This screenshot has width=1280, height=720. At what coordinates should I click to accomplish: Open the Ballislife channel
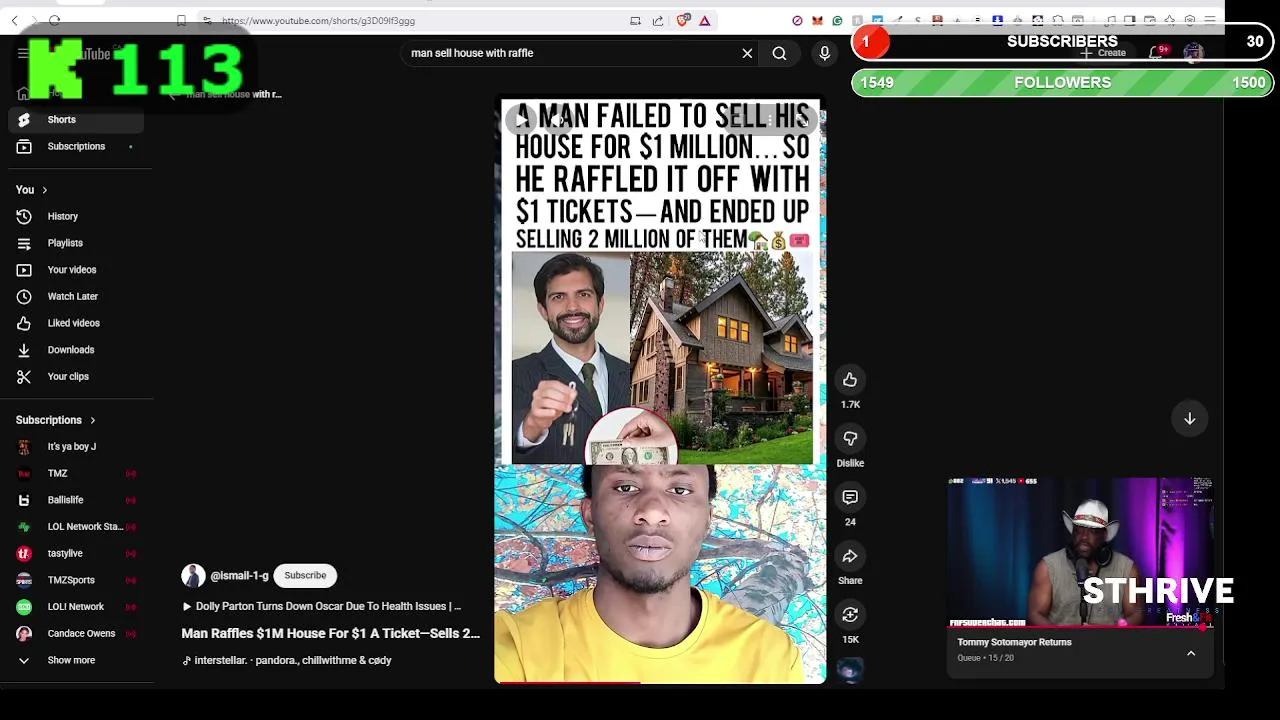[76, 500]
